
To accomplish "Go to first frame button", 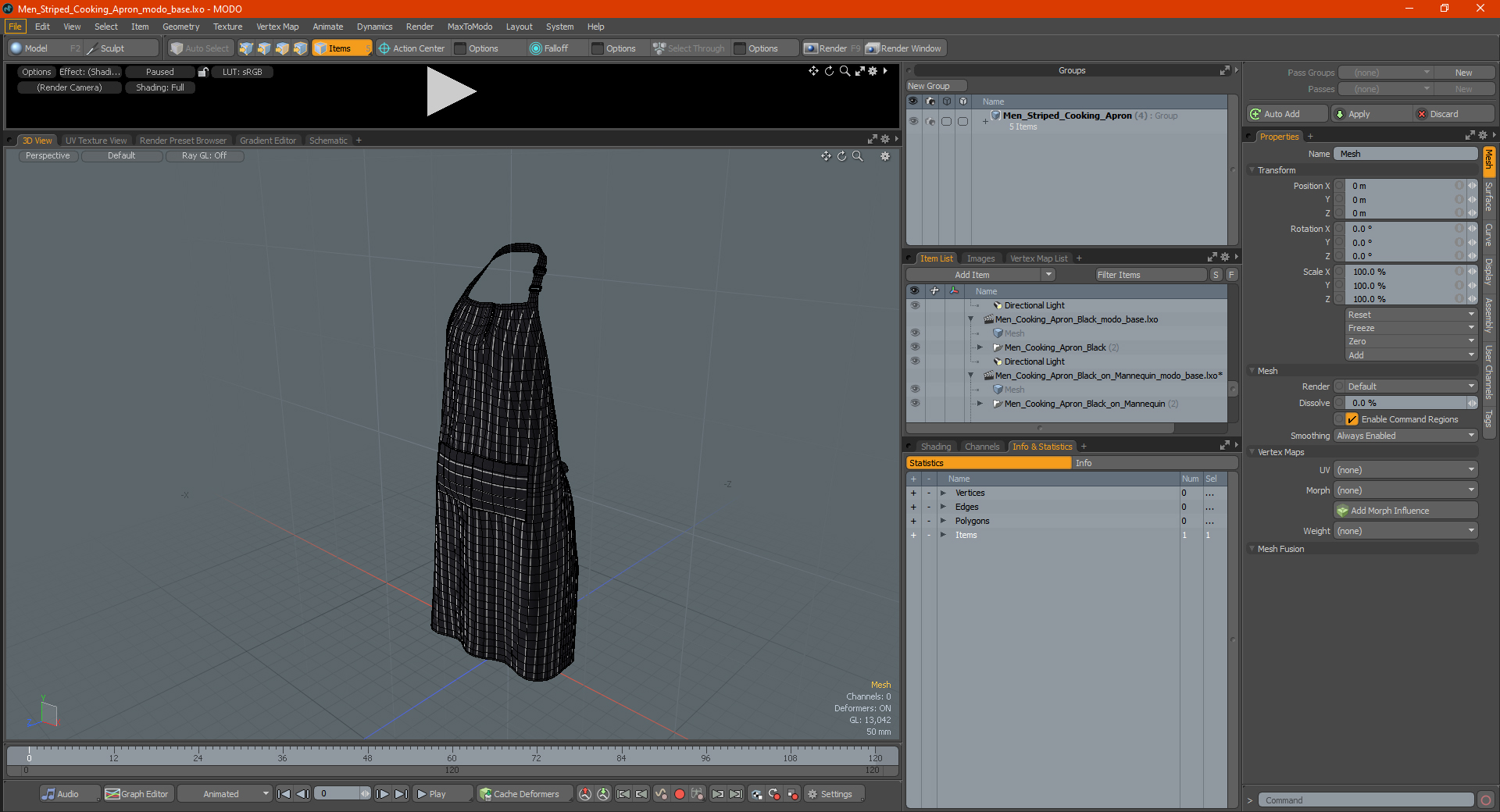I will point(284,794).
